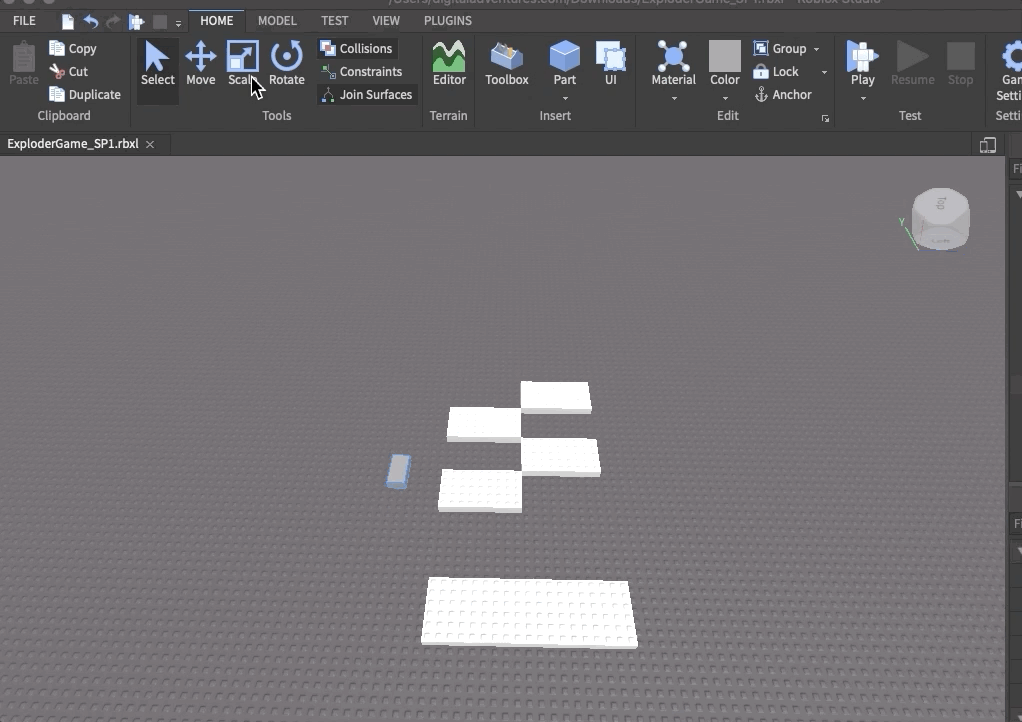Click the Paste clipboard icon

pos(23,64)
